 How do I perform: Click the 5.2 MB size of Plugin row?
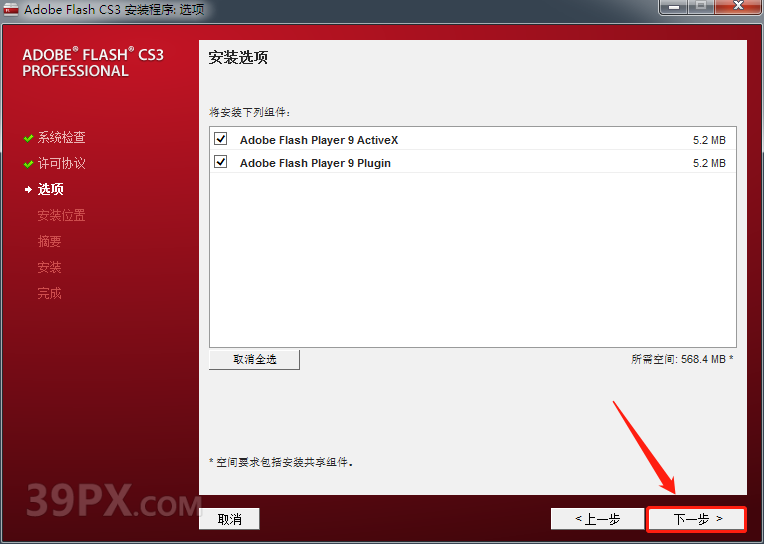(x=709, y=163)
